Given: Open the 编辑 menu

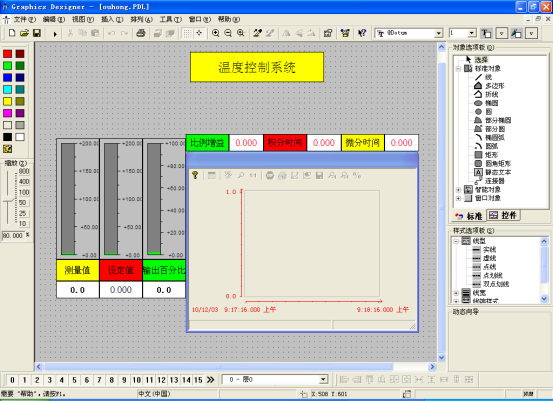Looking at the screenshot, I should click(54, 19).
